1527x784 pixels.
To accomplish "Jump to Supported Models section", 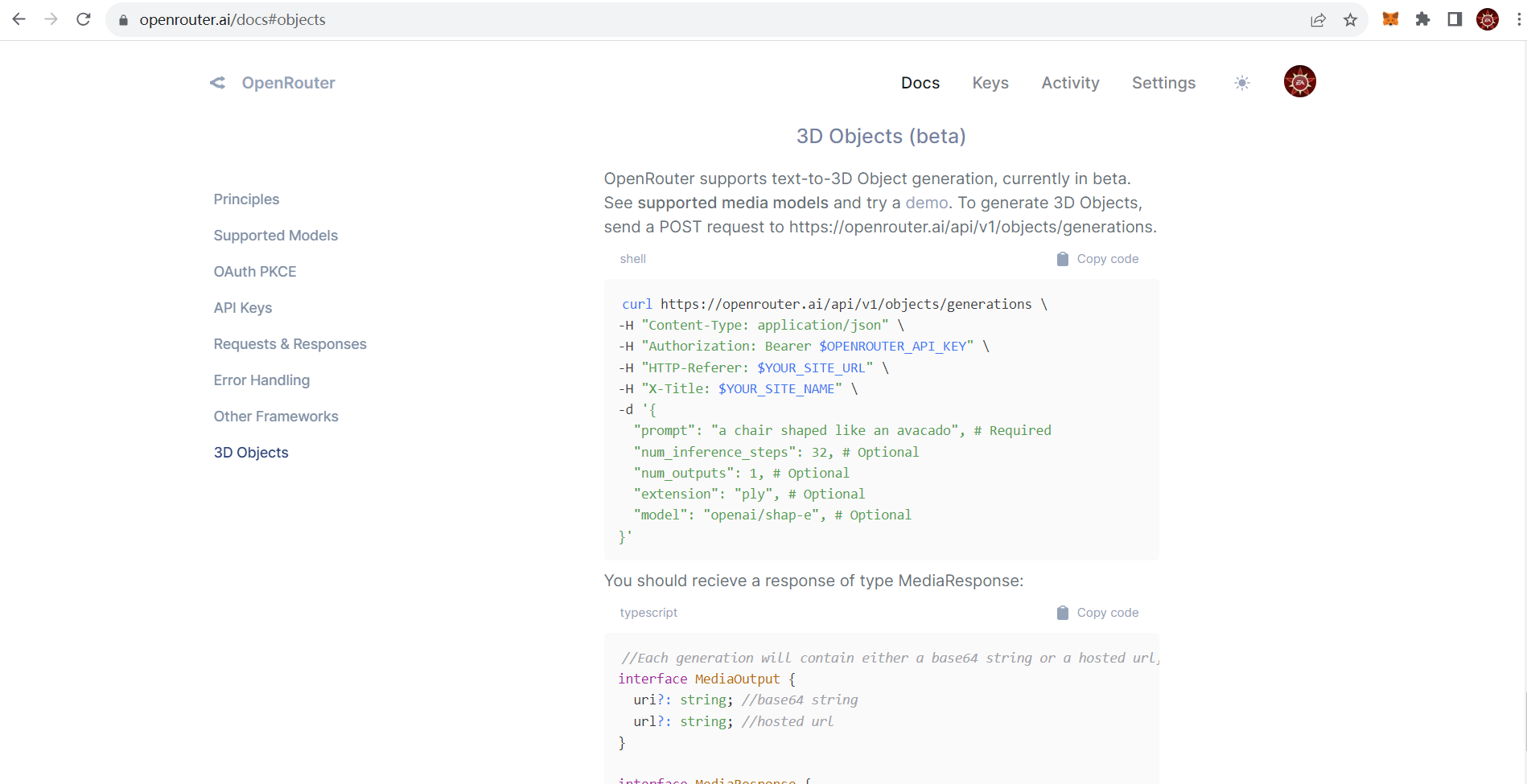I will (x=275, y=236).
